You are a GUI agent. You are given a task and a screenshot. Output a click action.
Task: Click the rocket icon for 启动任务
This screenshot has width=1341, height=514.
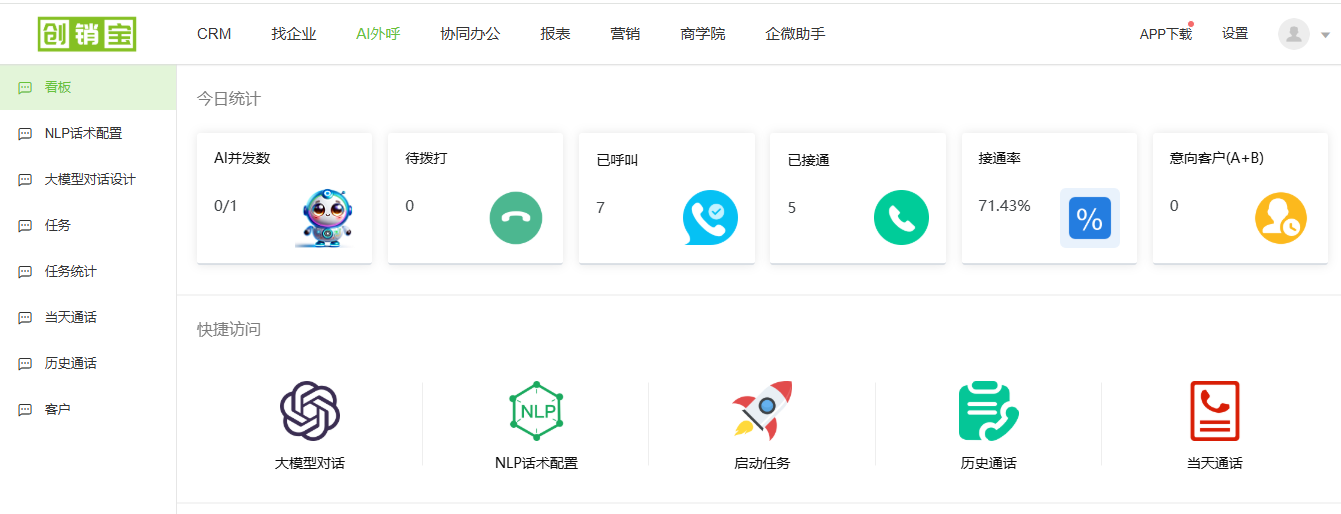[762, 411]
